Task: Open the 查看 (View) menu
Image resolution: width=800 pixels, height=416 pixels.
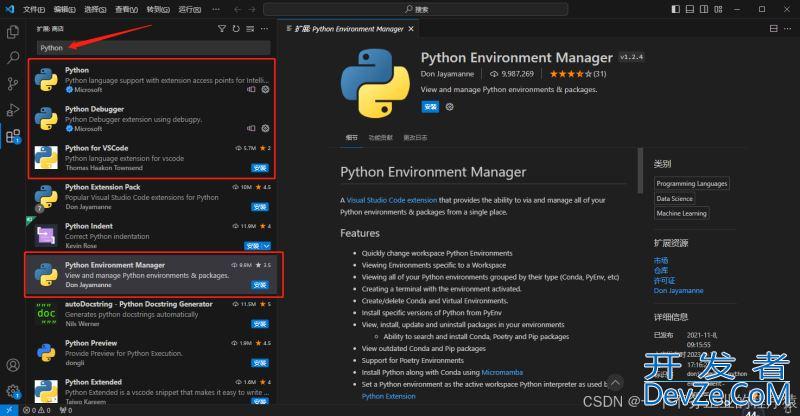Action: [x=126, y=9]
